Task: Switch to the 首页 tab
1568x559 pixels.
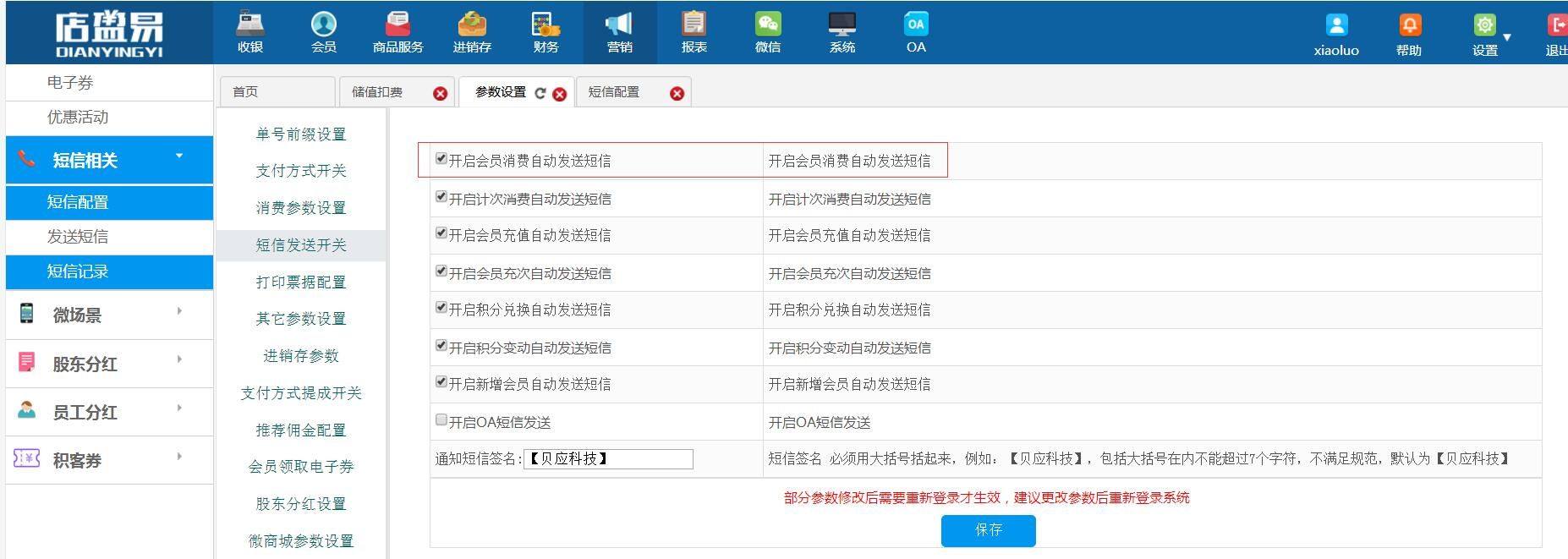Action: [x=277, y=91]
